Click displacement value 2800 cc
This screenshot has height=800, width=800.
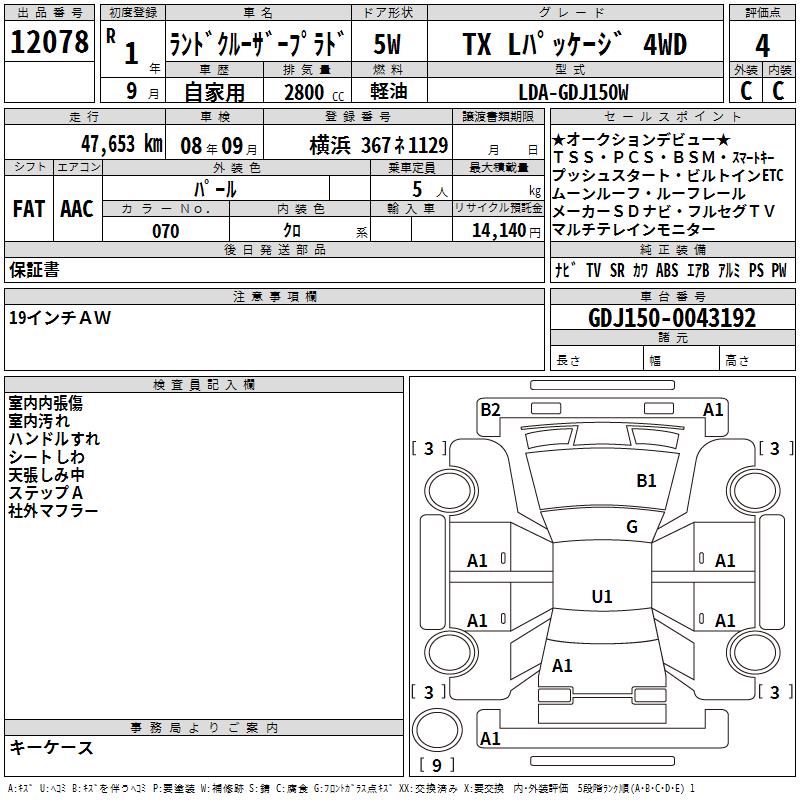314,92
